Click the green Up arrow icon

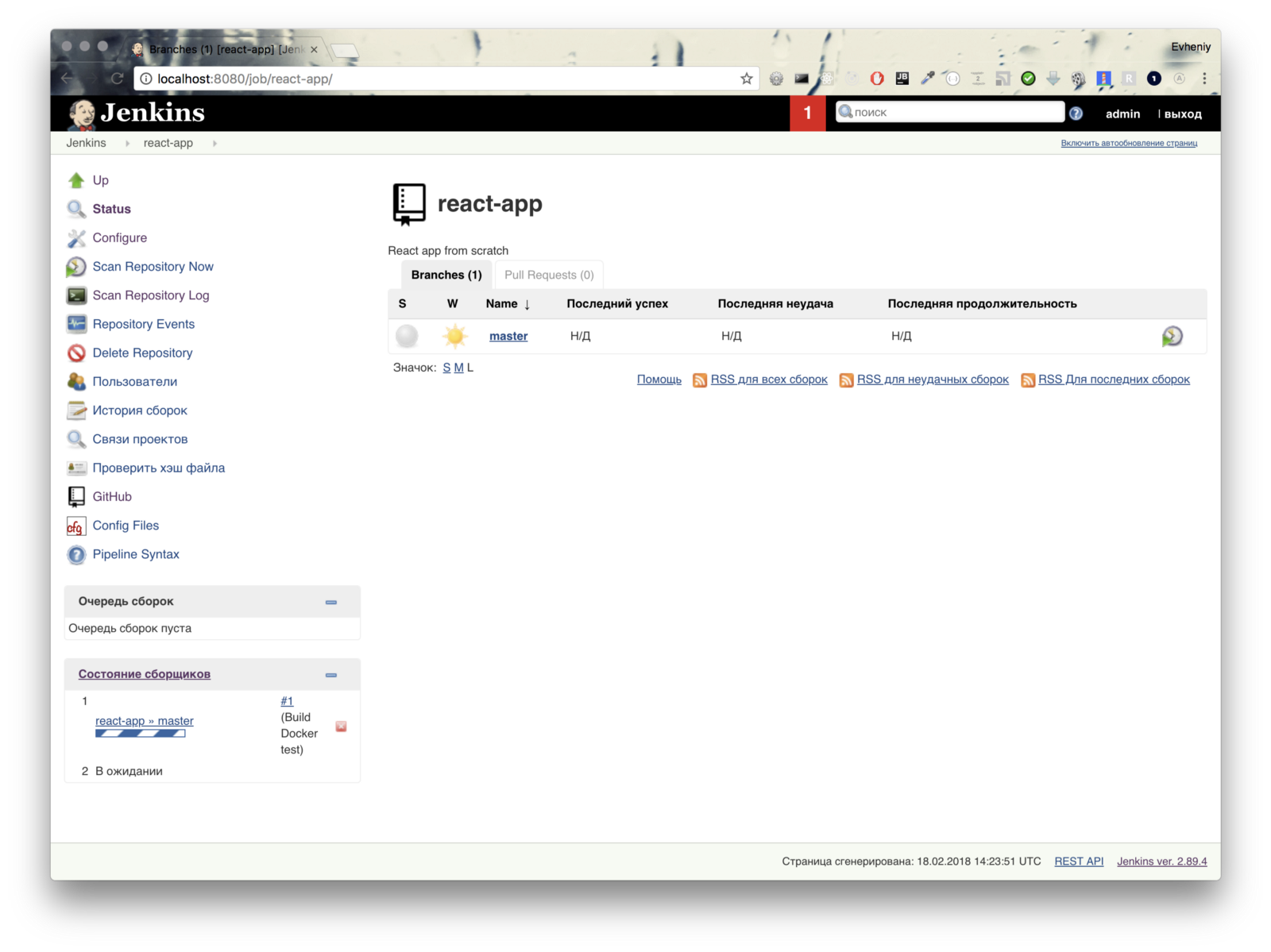coord(76,180)
